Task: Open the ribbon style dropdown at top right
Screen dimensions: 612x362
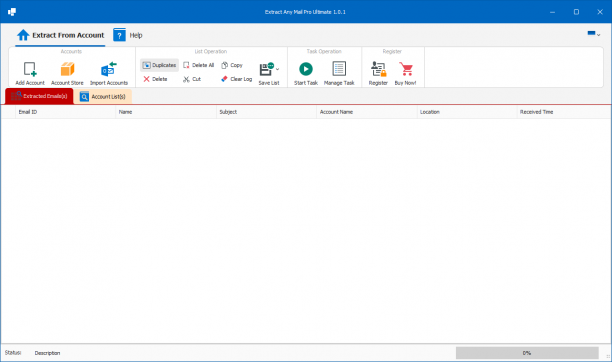Action: pos(594,34)
